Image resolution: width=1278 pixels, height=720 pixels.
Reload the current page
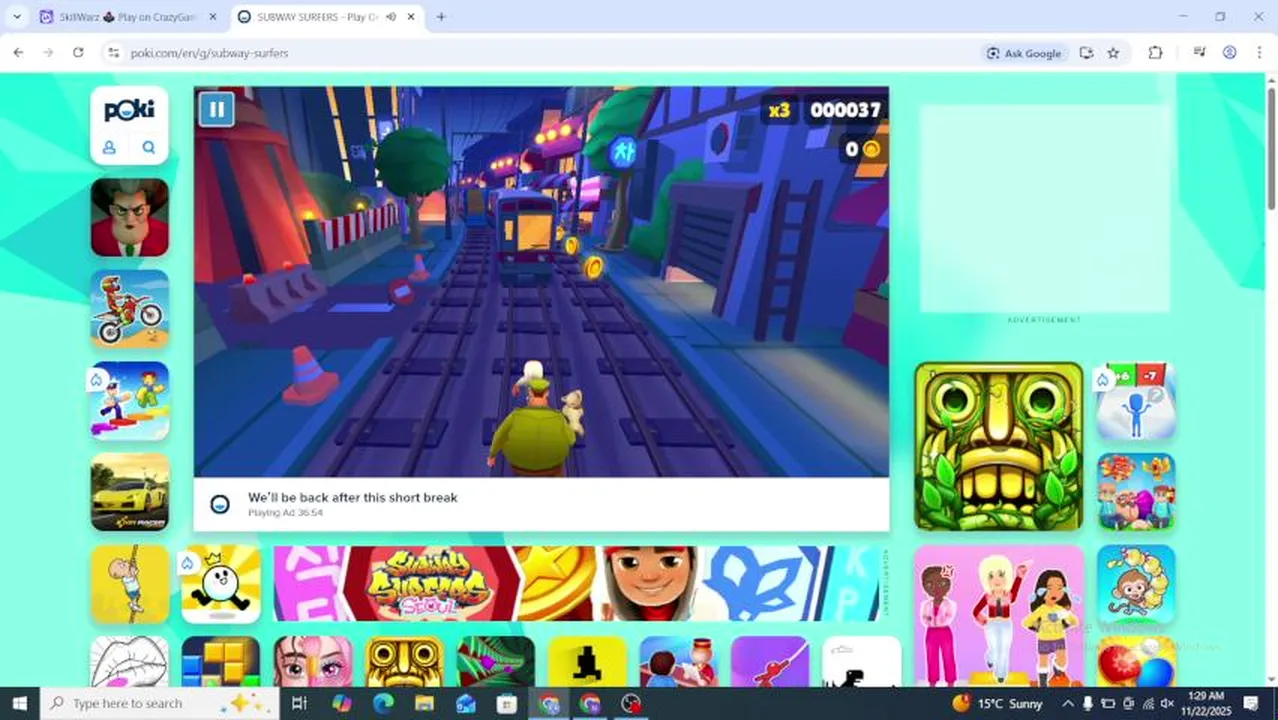(78, 52)
